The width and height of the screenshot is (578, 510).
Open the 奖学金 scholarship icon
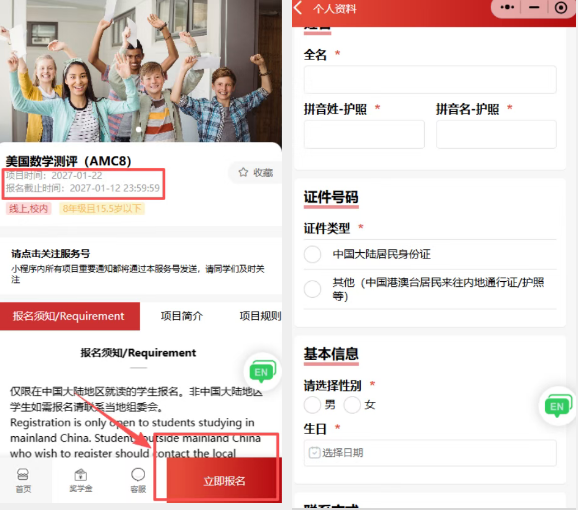(81, 481)
